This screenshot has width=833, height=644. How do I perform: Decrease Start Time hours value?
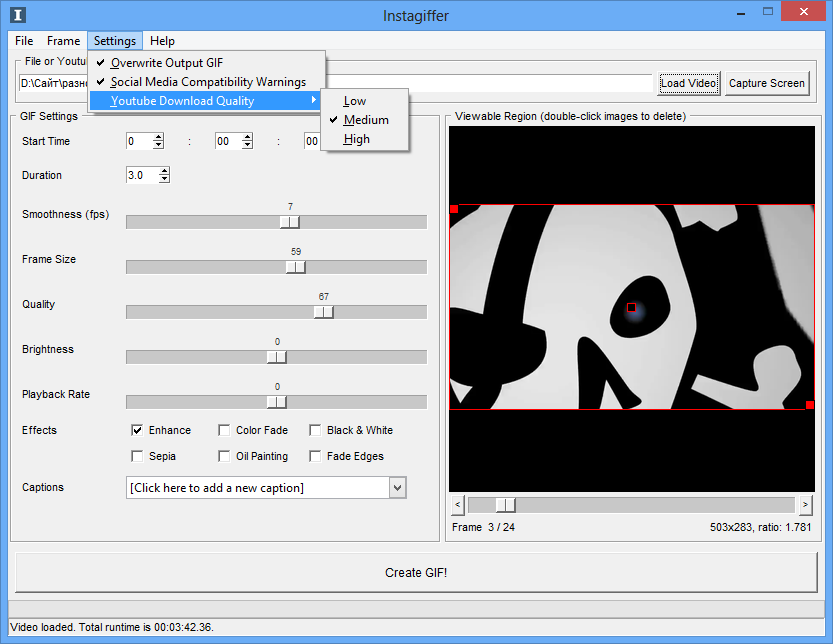point(158,145)
